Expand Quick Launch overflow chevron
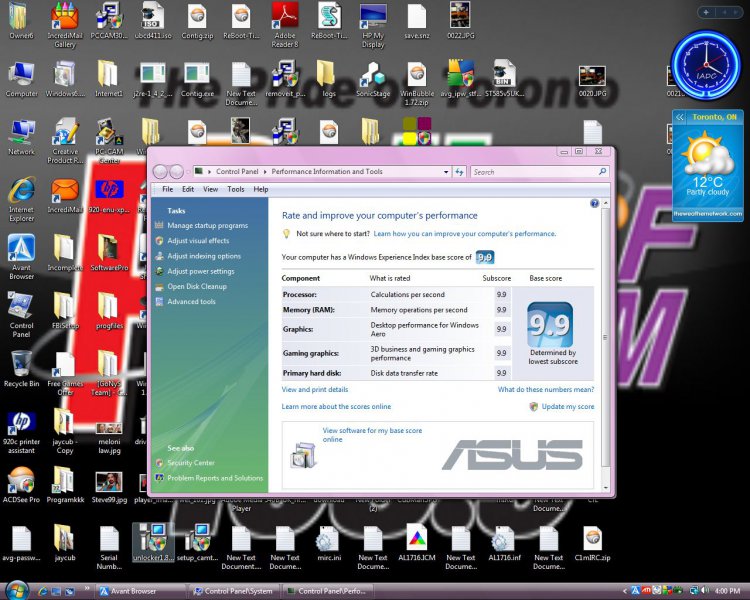The width and height of the screenshot is (750, 600). tap(87, 588)
